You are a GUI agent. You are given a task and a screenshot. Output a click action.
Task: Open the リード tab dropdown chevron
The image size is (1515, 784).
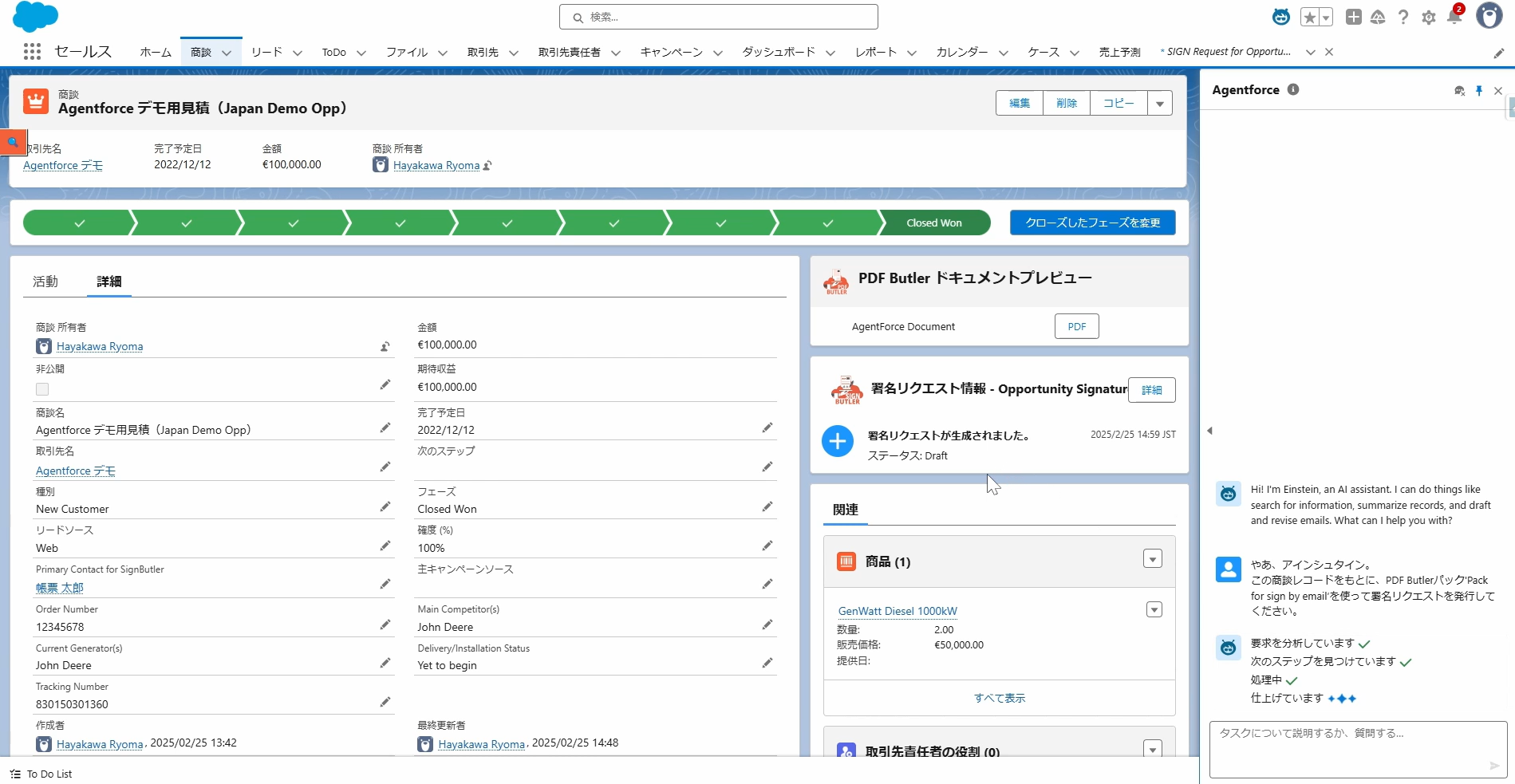[298, 53]
